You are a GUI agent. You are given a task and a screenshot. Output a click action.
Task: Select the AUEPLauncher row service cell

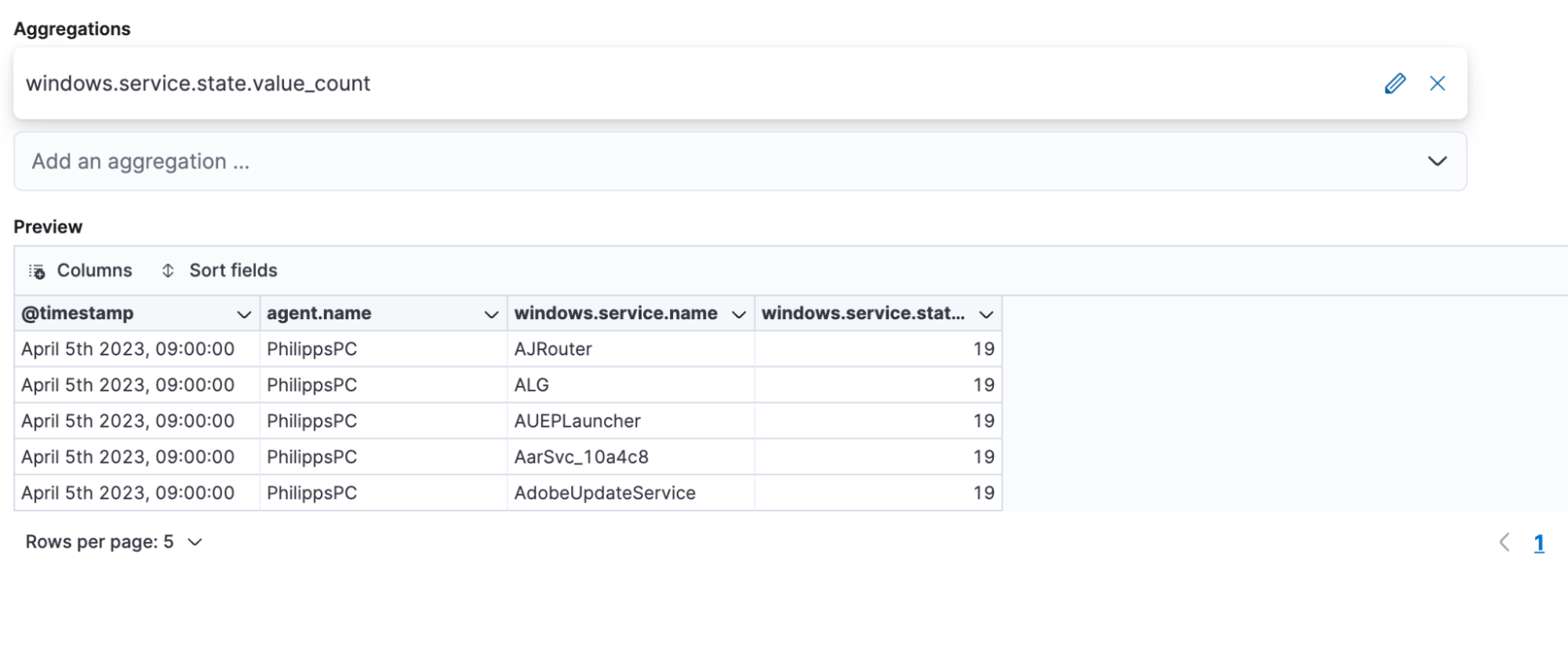pos(577,421)
